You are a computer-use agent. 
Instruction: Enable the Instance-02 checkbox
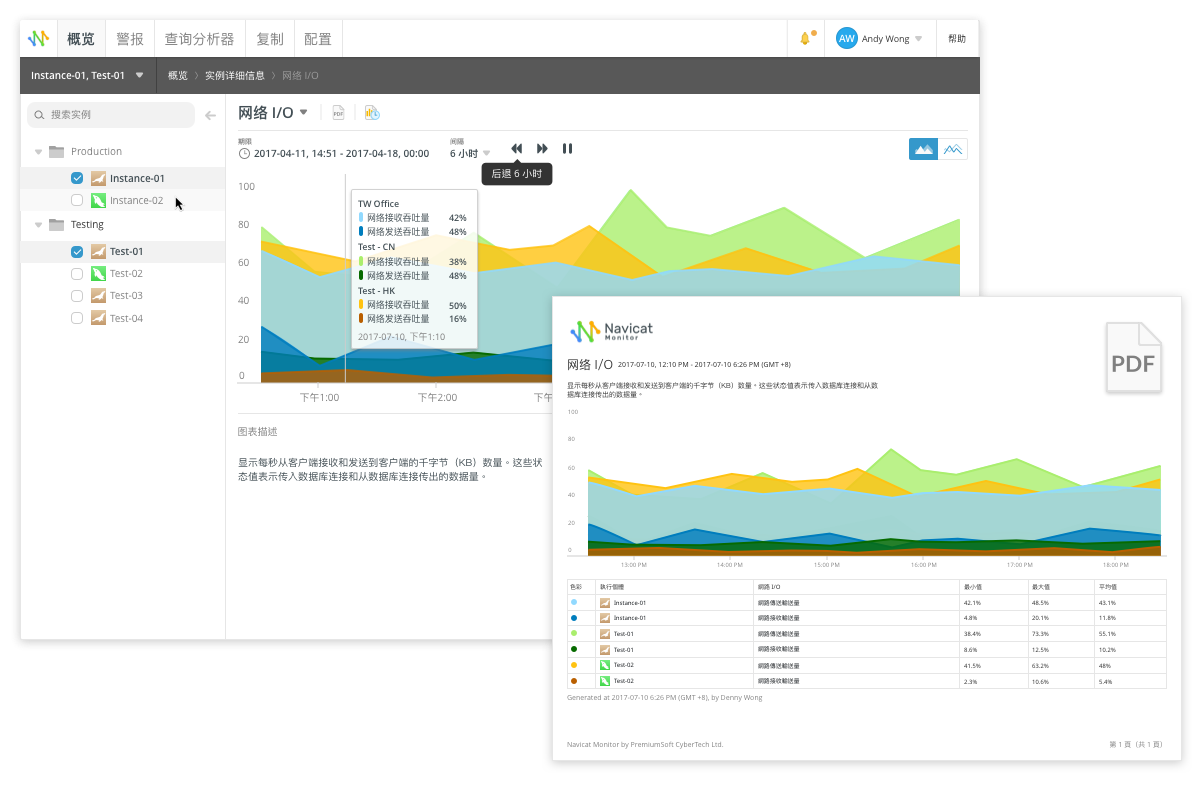tap(77, 200)
